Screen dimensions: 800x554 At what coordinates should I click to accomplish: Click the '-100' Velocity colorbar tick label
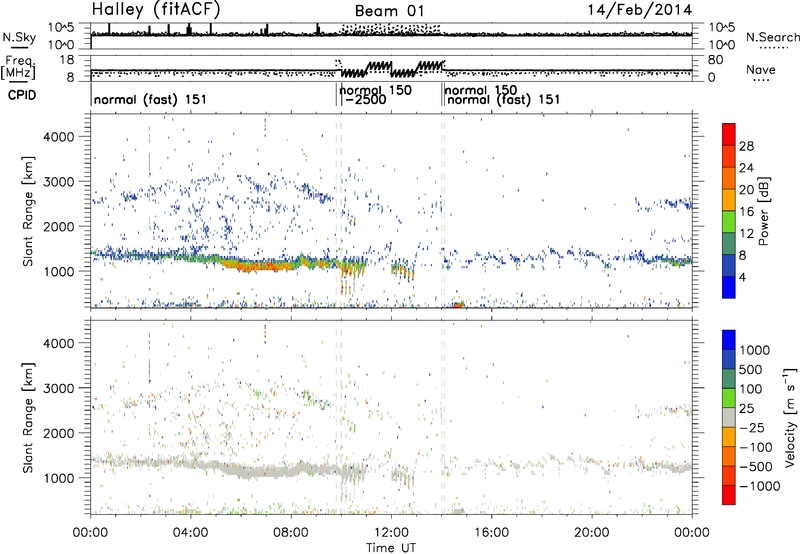tap(756, 447)
